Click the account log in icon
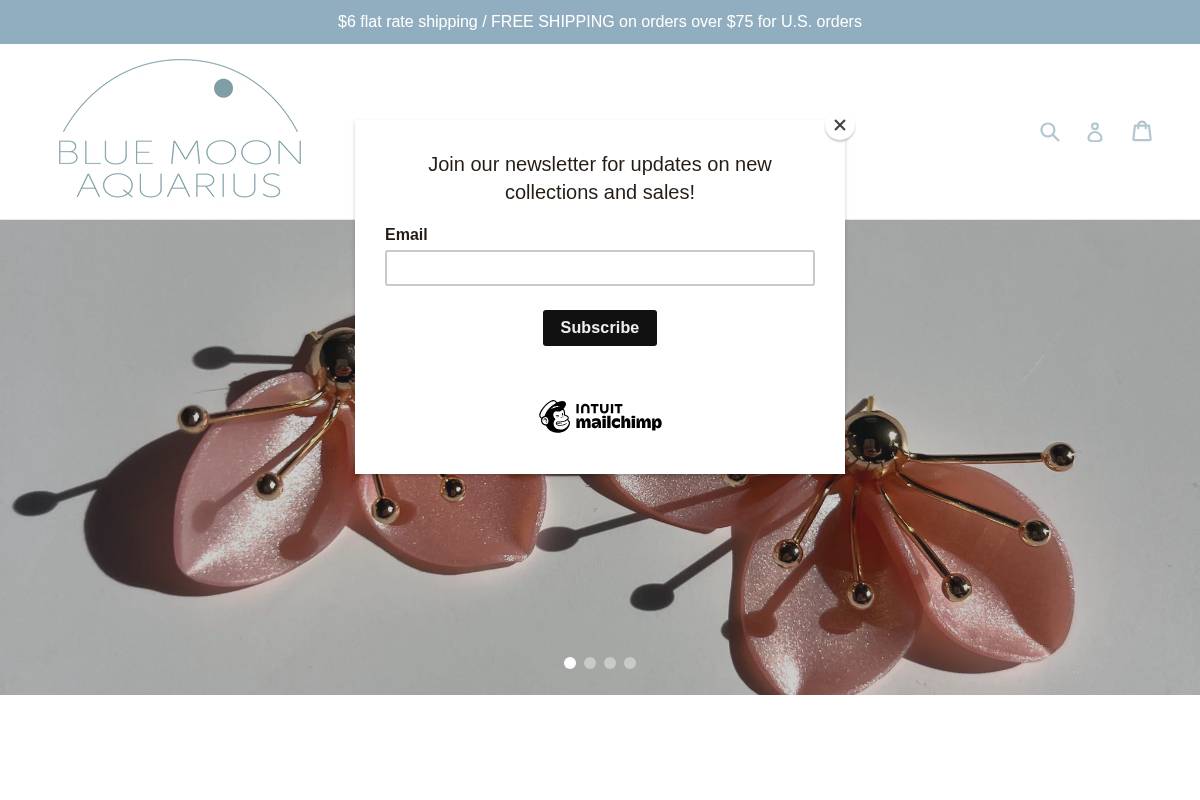The height and width of the screenshot is (800, 1200). [x=1095, y=132]
